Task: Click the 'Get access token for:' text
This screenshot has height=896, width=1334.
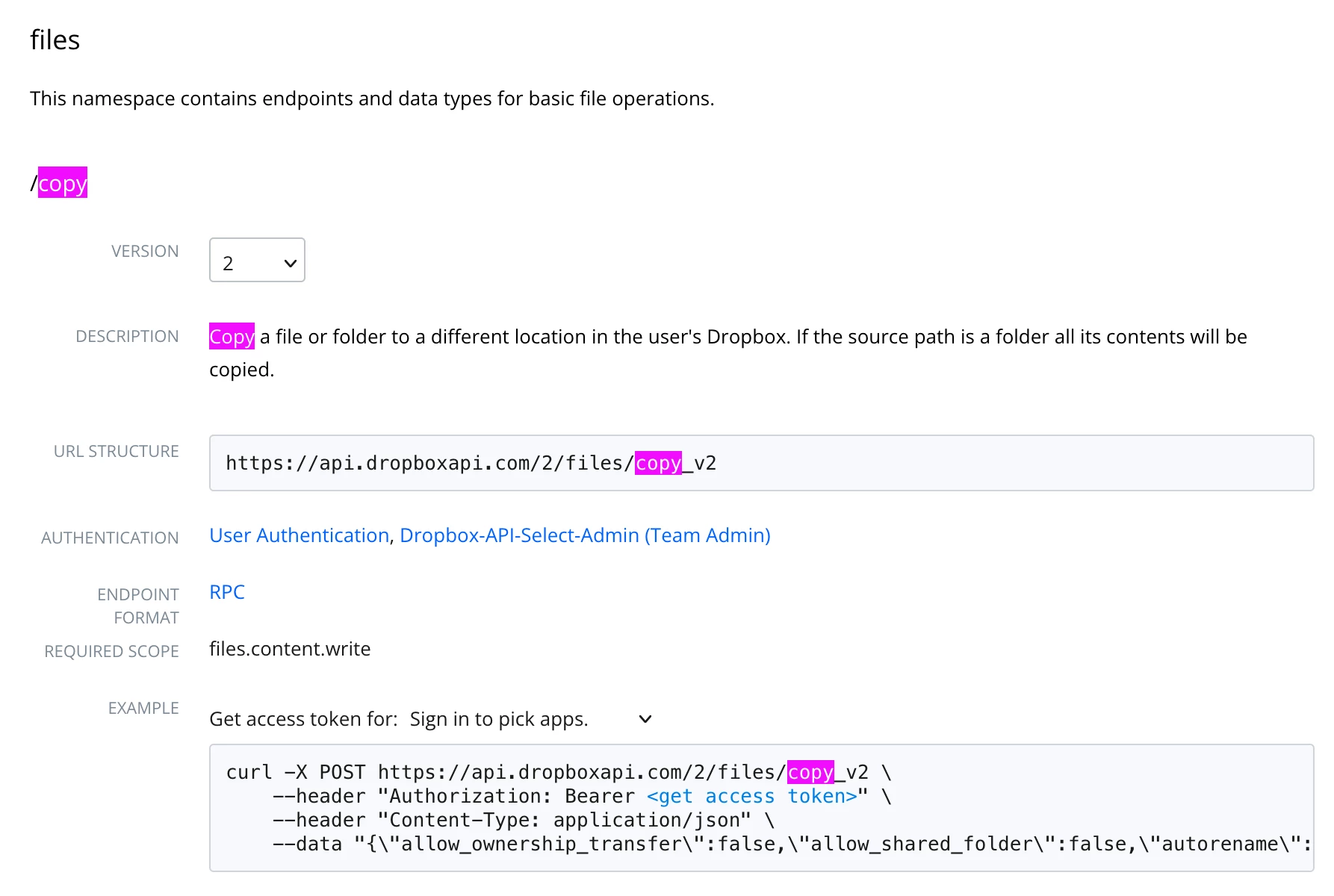Action: (303, 719)
